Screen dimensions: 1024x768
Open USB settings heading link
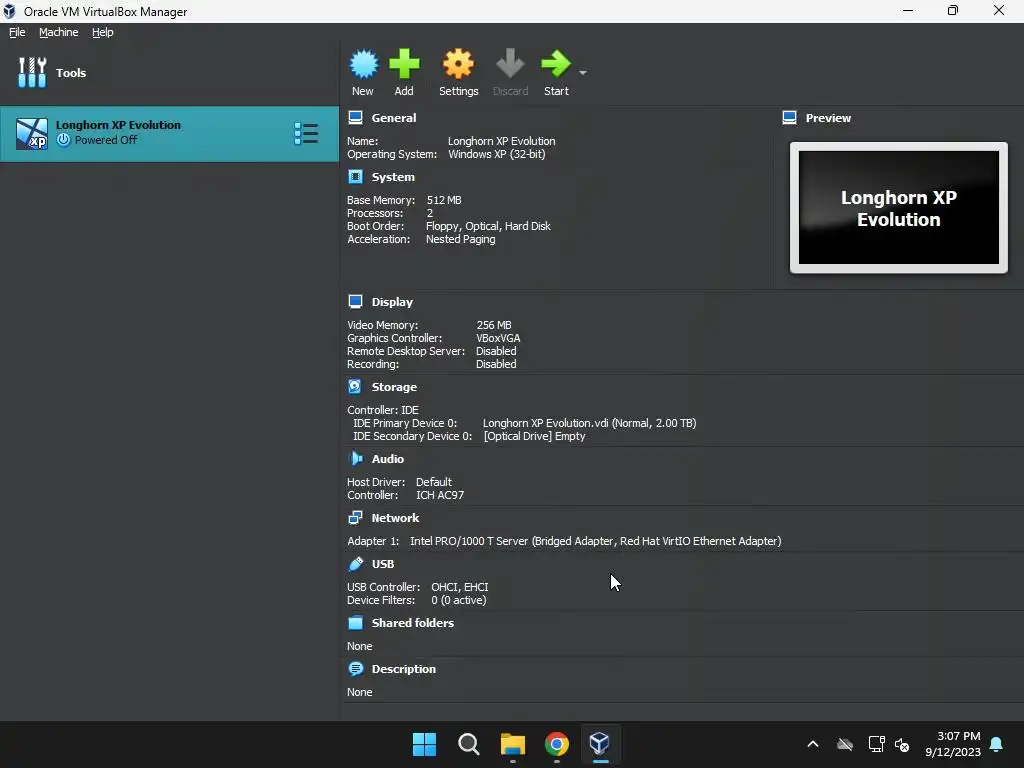click(383, 564)
